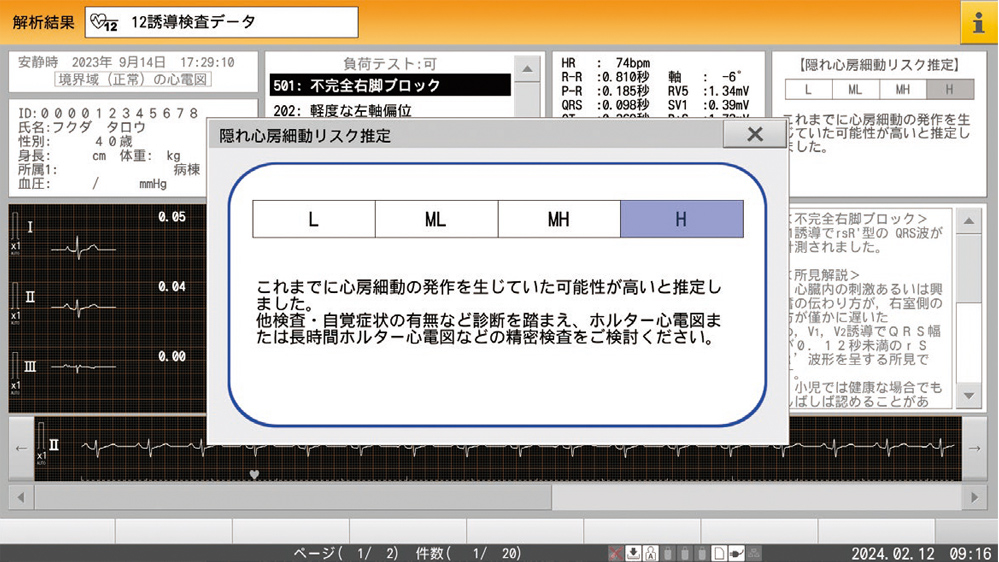Click the lead III value 0.00
This screenshot has width=999, height=562.
tap(171, 357)
